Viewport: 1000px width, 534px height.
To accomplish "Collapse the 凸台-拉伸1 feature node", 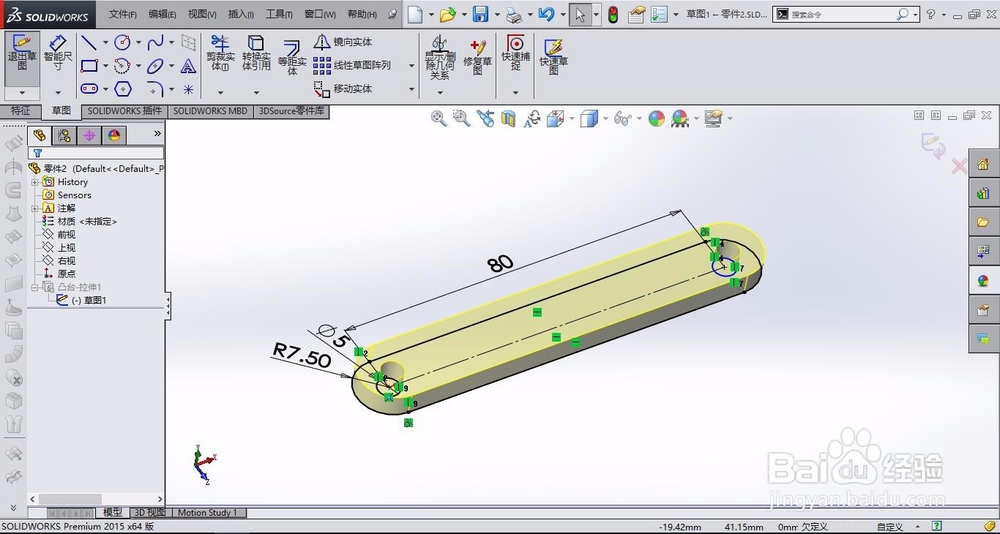I will click(x=34, y=288).
